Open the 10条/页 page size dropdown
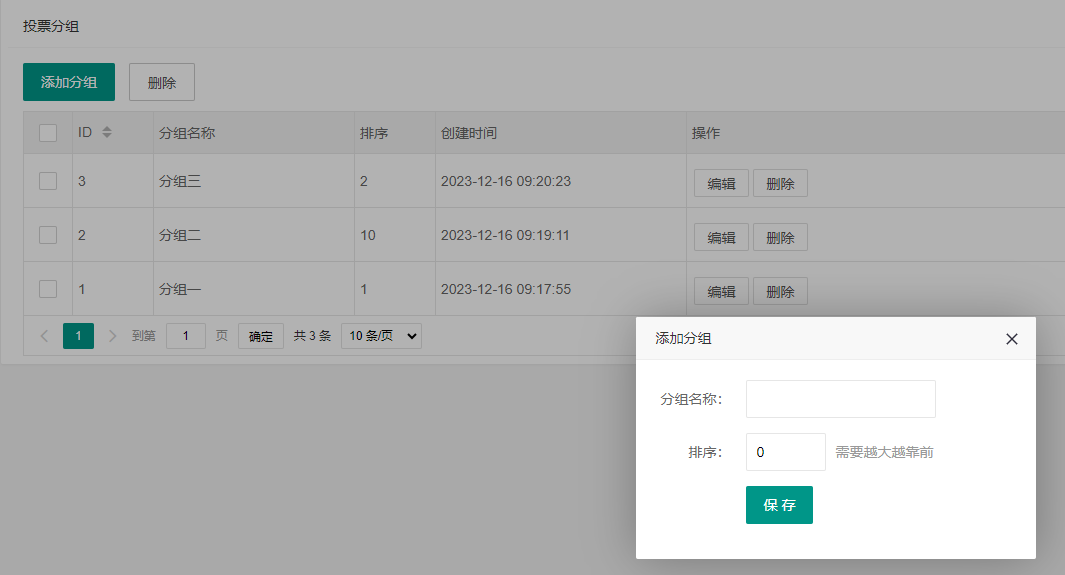The width and height of the screenshot is (1065, 575). click(x=381, y=336)
